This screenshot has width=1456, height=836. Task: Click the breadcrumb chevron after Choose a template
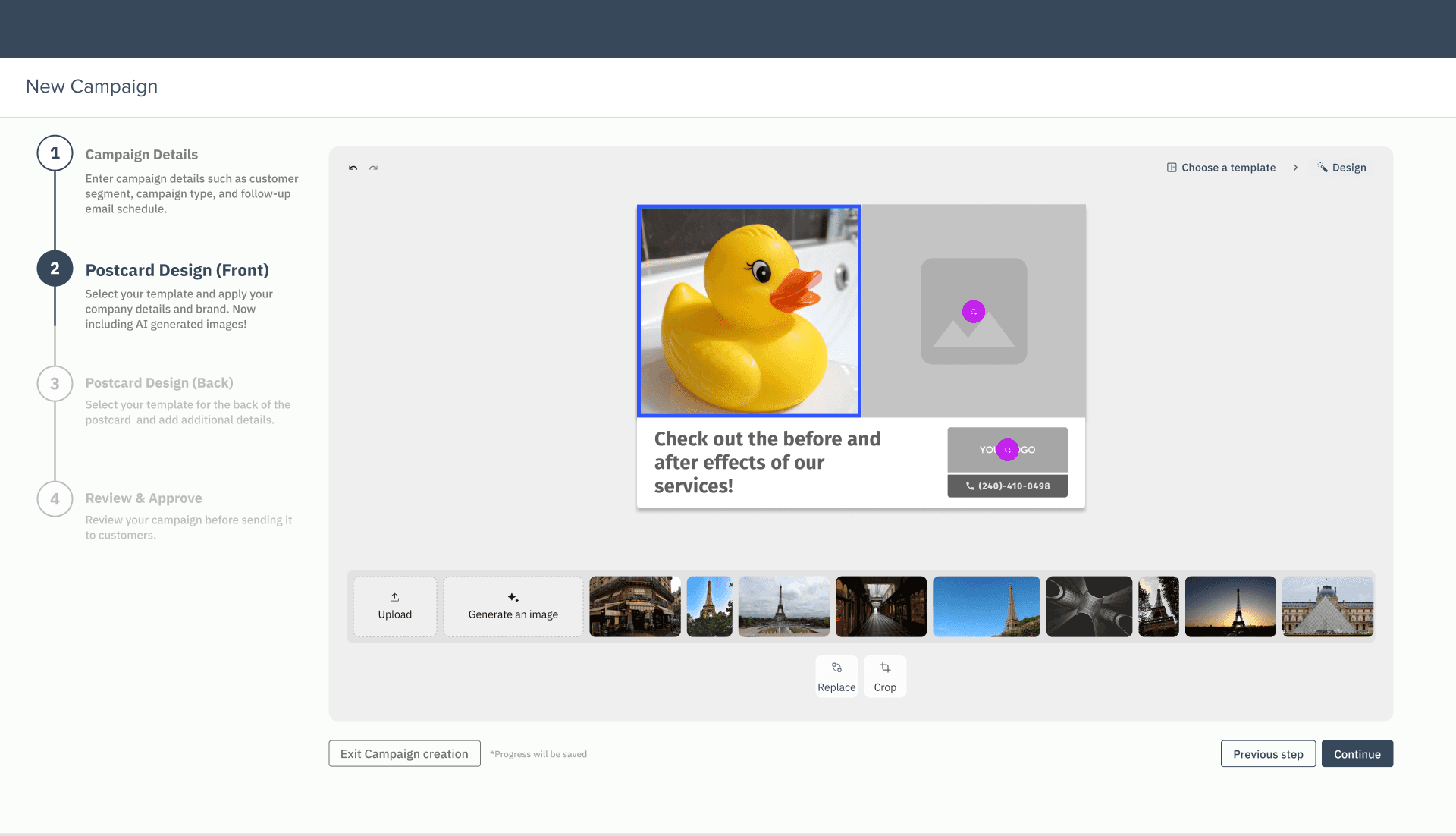[1295, 168]
